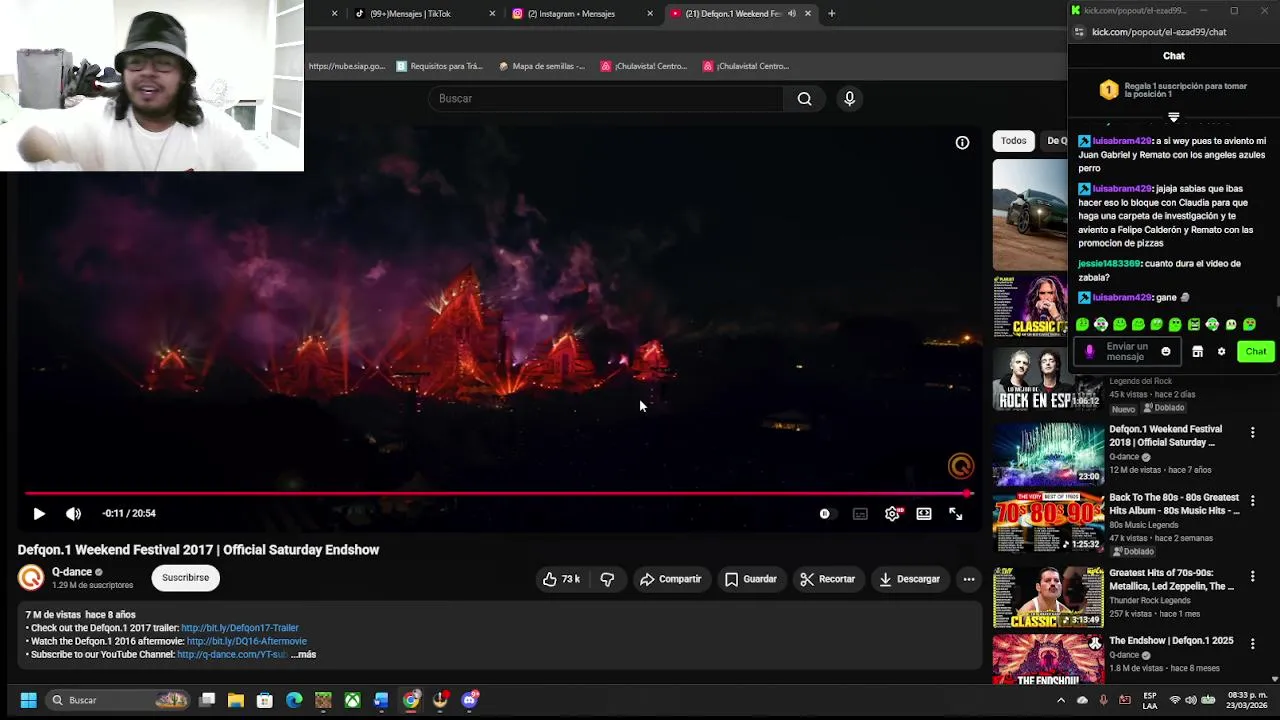
Task: Click Recortar clip button
Action: [827, 579]
